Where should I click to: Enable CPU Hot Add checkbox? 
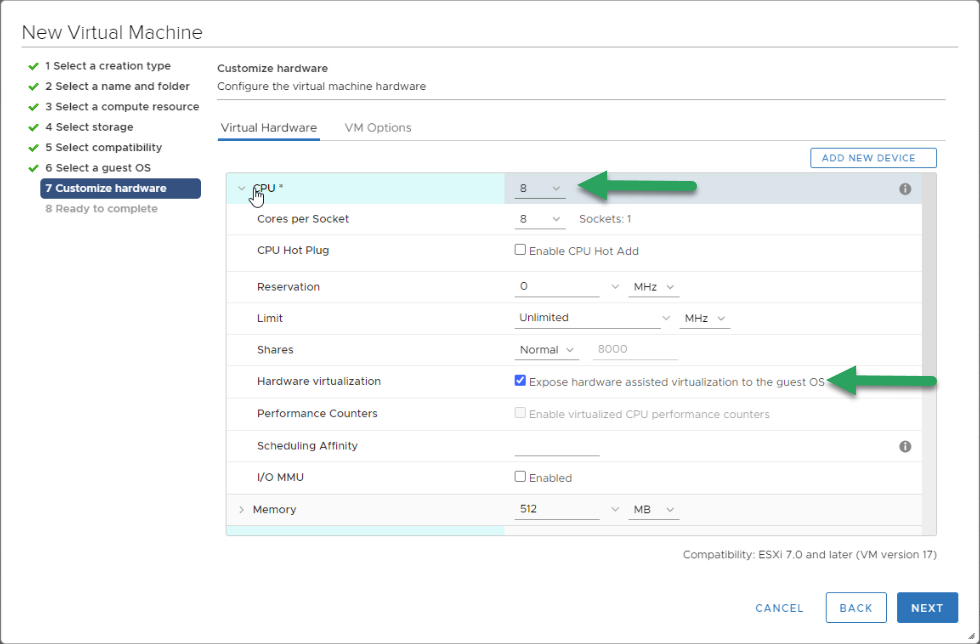tap(520, 250)
